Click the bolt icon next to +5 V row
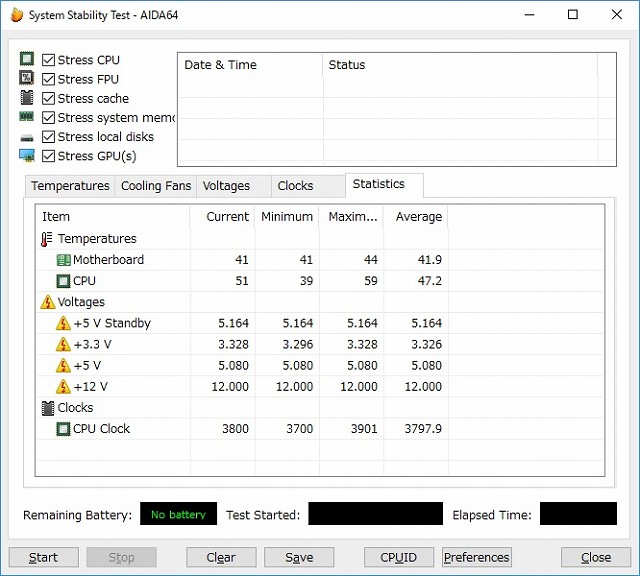This screenshot has width=640, height=576. tap(63, 366)
